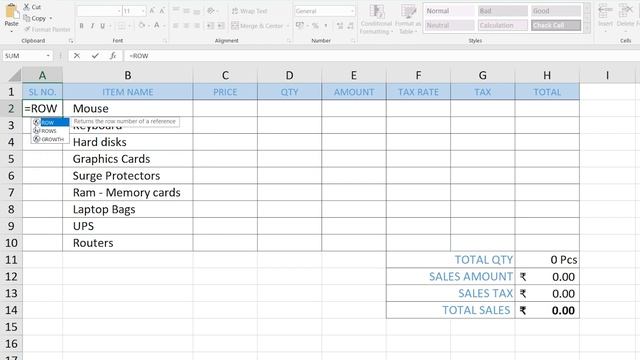Viewport: 640px width, 360px height.
Task: Open Merge & Center dropdown arrow
Action: coord(288,26)
